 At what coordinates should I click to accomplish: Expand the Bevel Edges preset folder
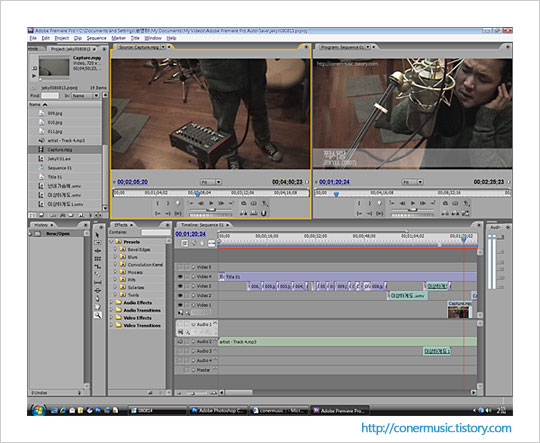(x=115, y=249)
